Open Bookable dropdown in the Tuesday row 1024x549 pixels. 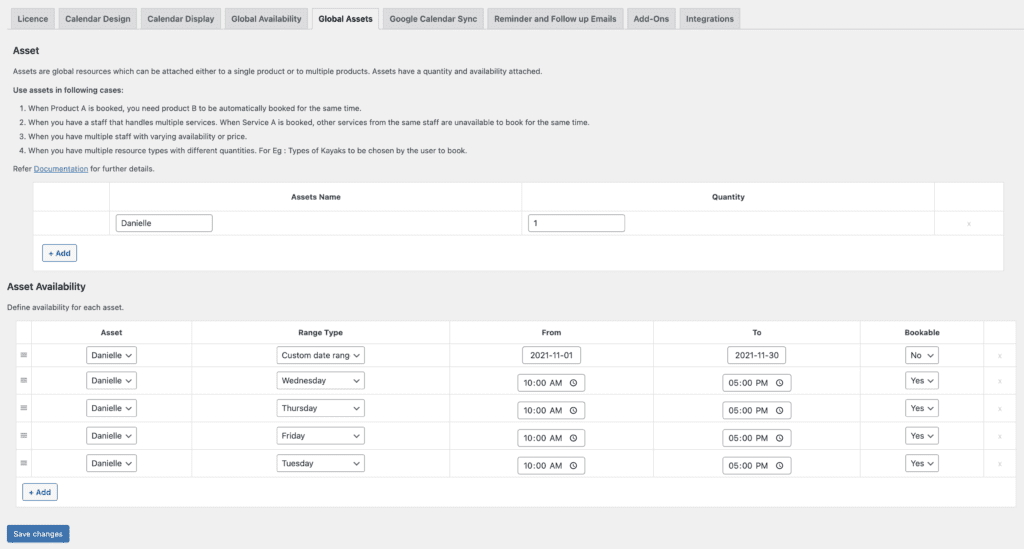(921, 463)
